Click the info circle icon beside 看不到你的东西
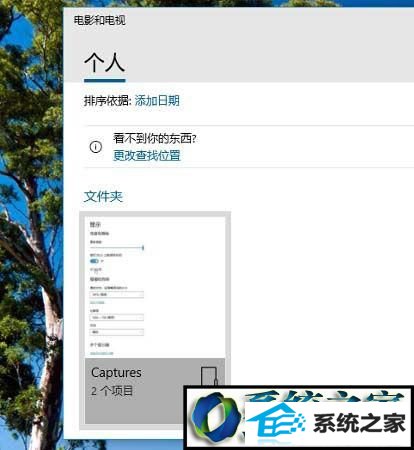The image size is (414, 450). 96,147
